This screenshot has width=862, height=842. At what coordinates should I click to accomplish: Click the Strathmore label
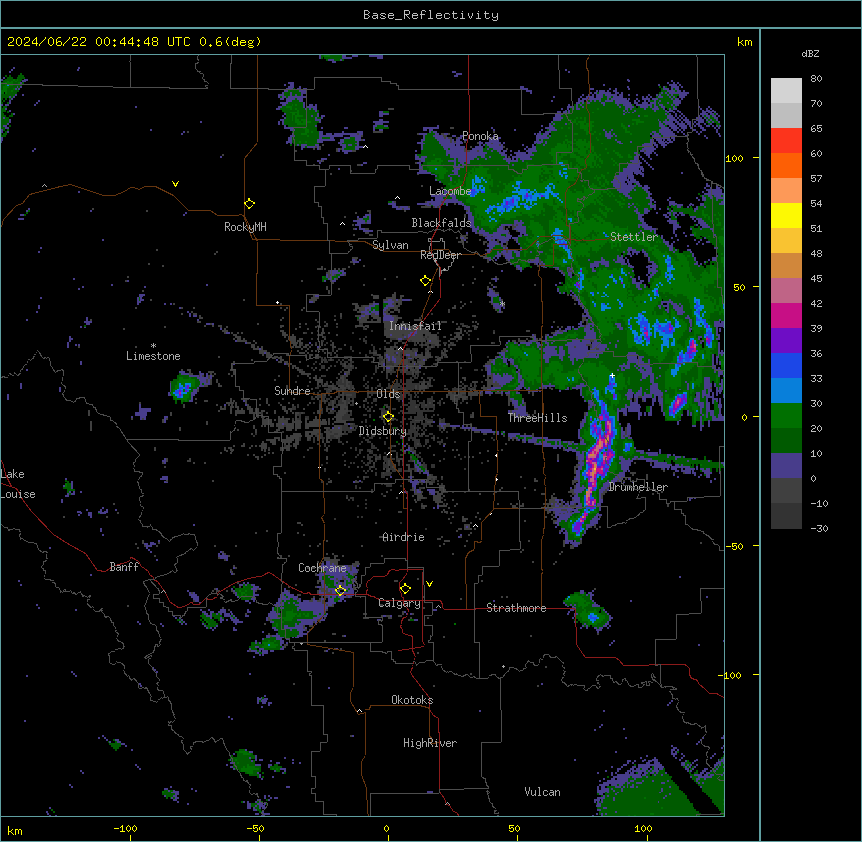tap(516, 608)
